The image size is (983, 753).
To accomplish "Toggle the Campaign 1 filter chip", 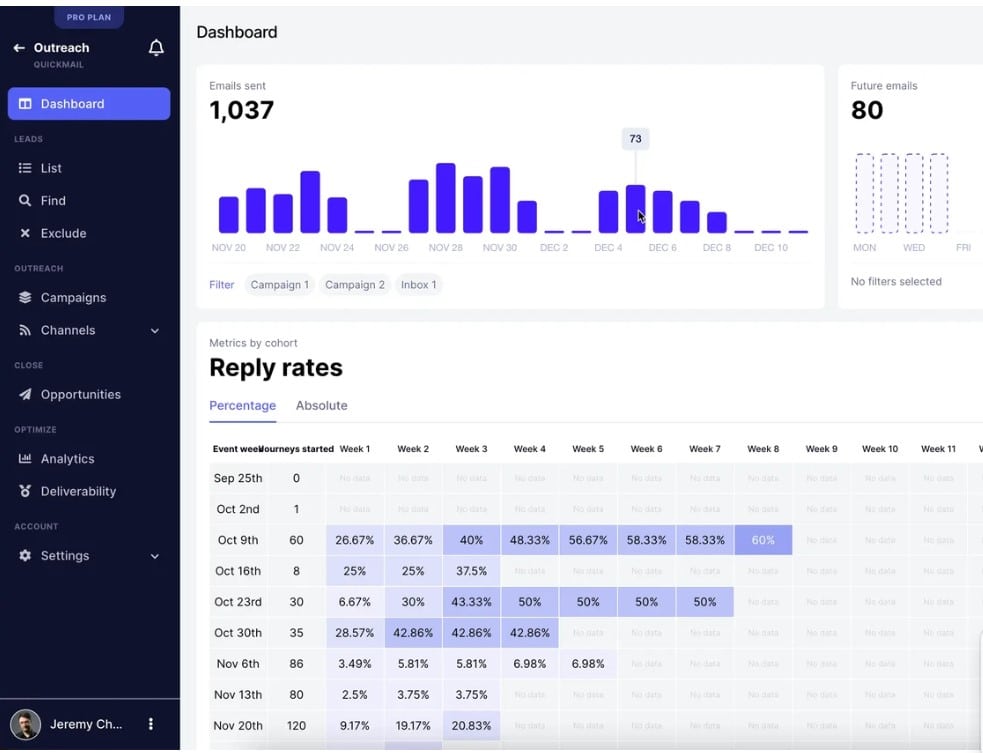I will point(279,284).
